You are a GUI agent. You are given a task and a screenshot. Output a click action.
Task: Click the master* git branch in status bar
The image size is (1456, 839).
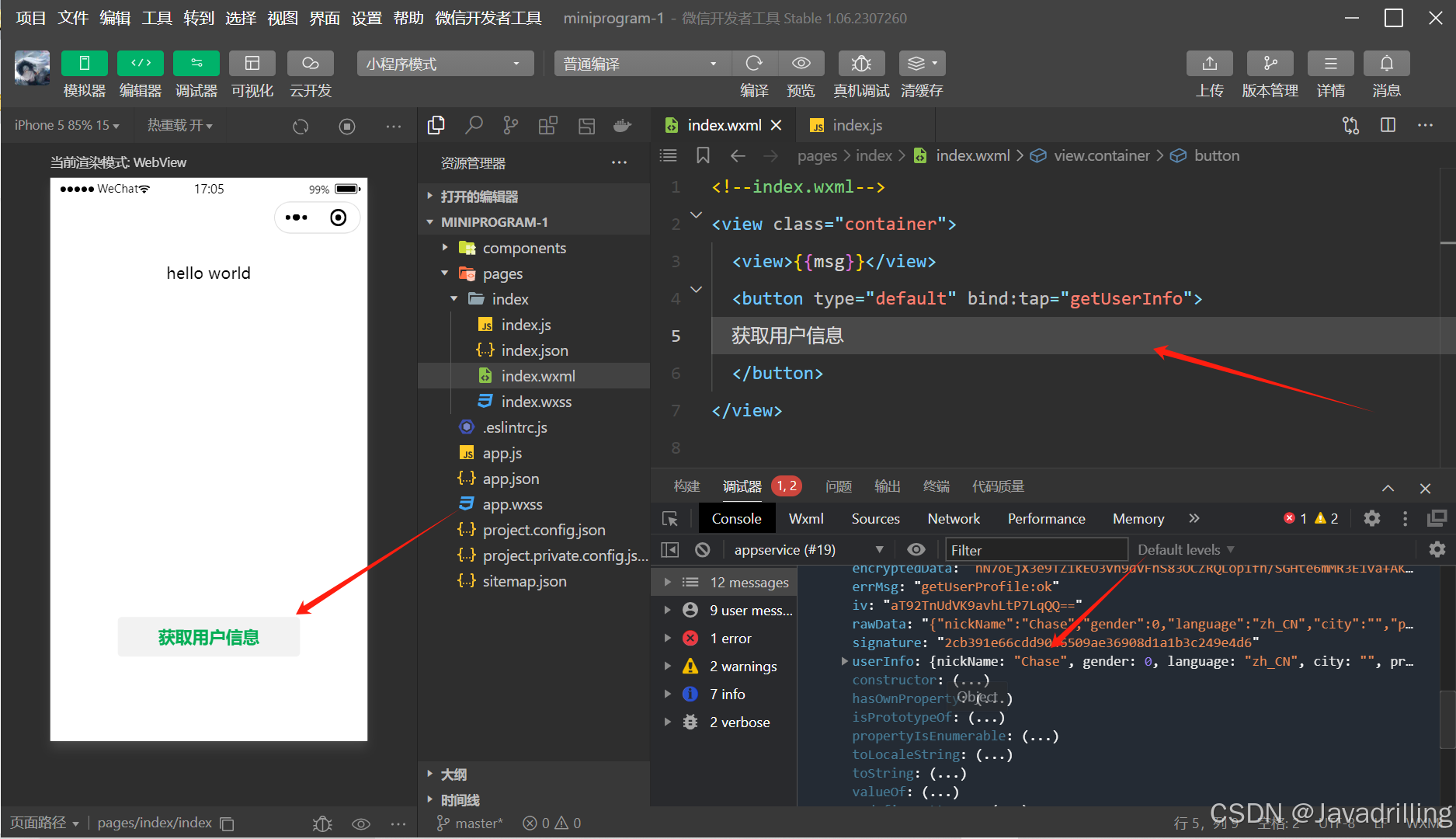pyautogui.click(x=471, y=823)
